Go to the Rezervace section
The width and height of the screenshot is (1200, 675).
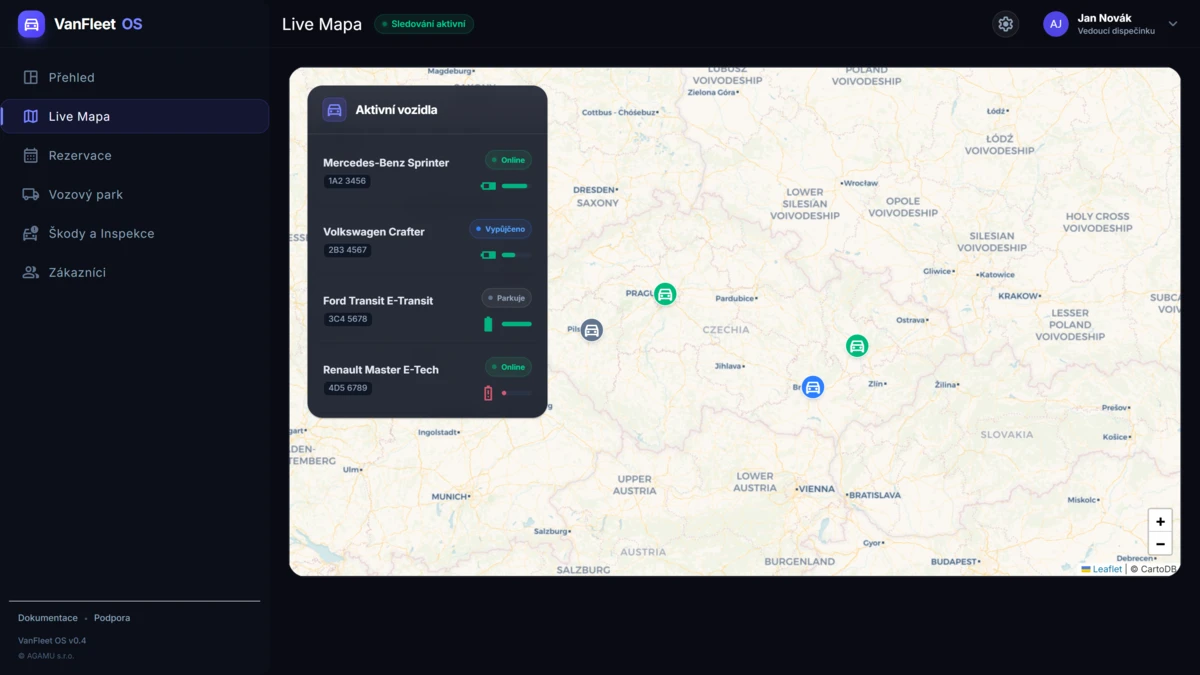click(80, 155)
